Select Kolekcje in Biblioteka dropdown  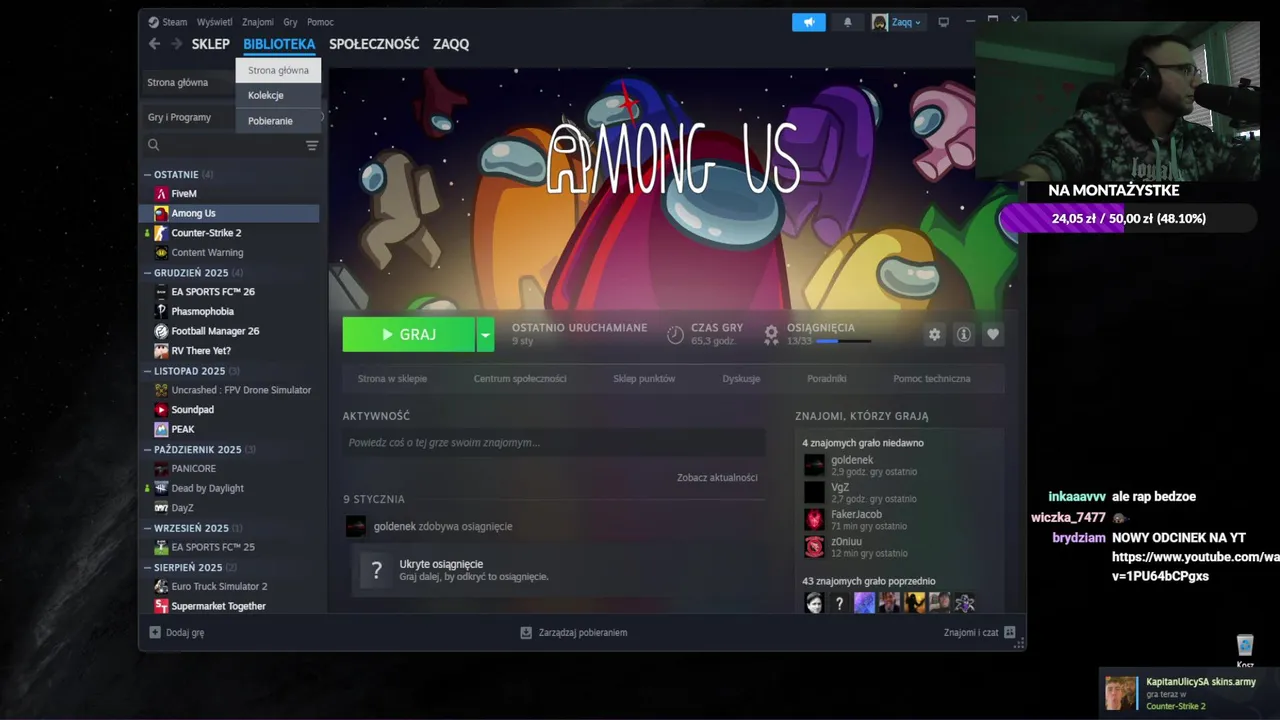[x=278, y=95]
